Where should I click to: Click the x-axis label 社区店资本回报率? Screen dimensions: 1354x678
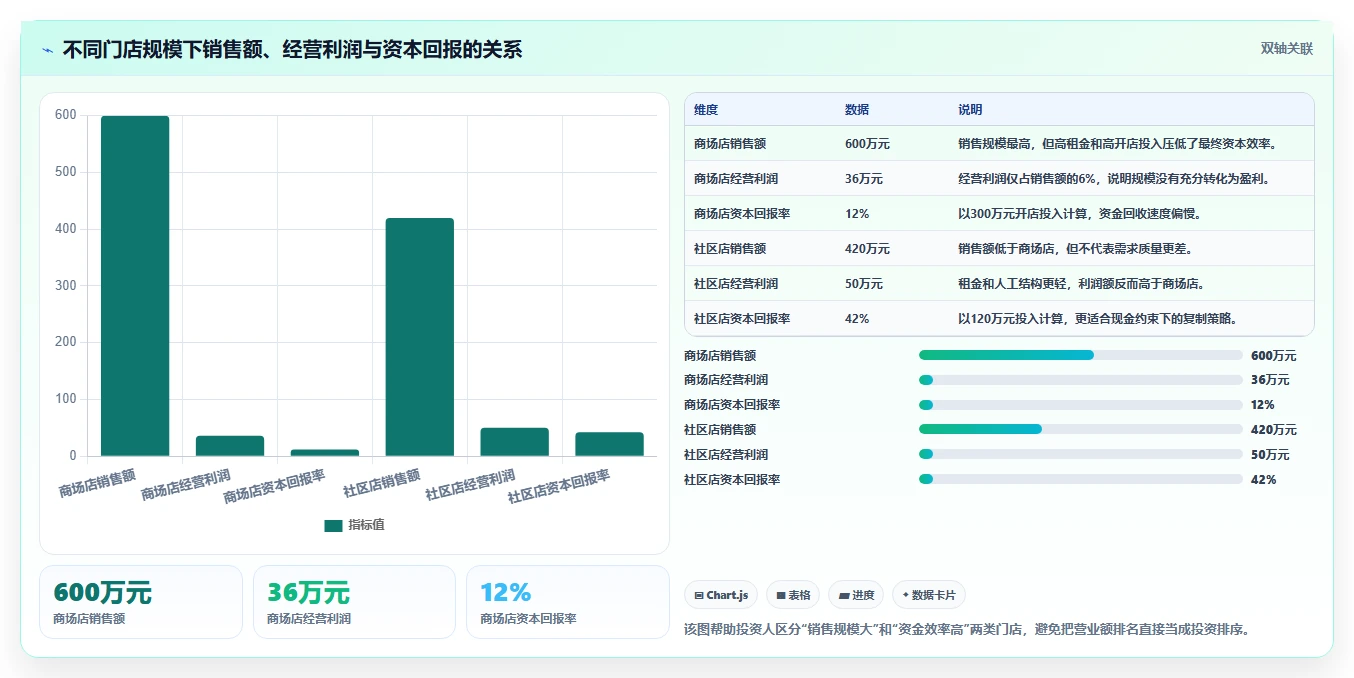[x=558, y=486]
